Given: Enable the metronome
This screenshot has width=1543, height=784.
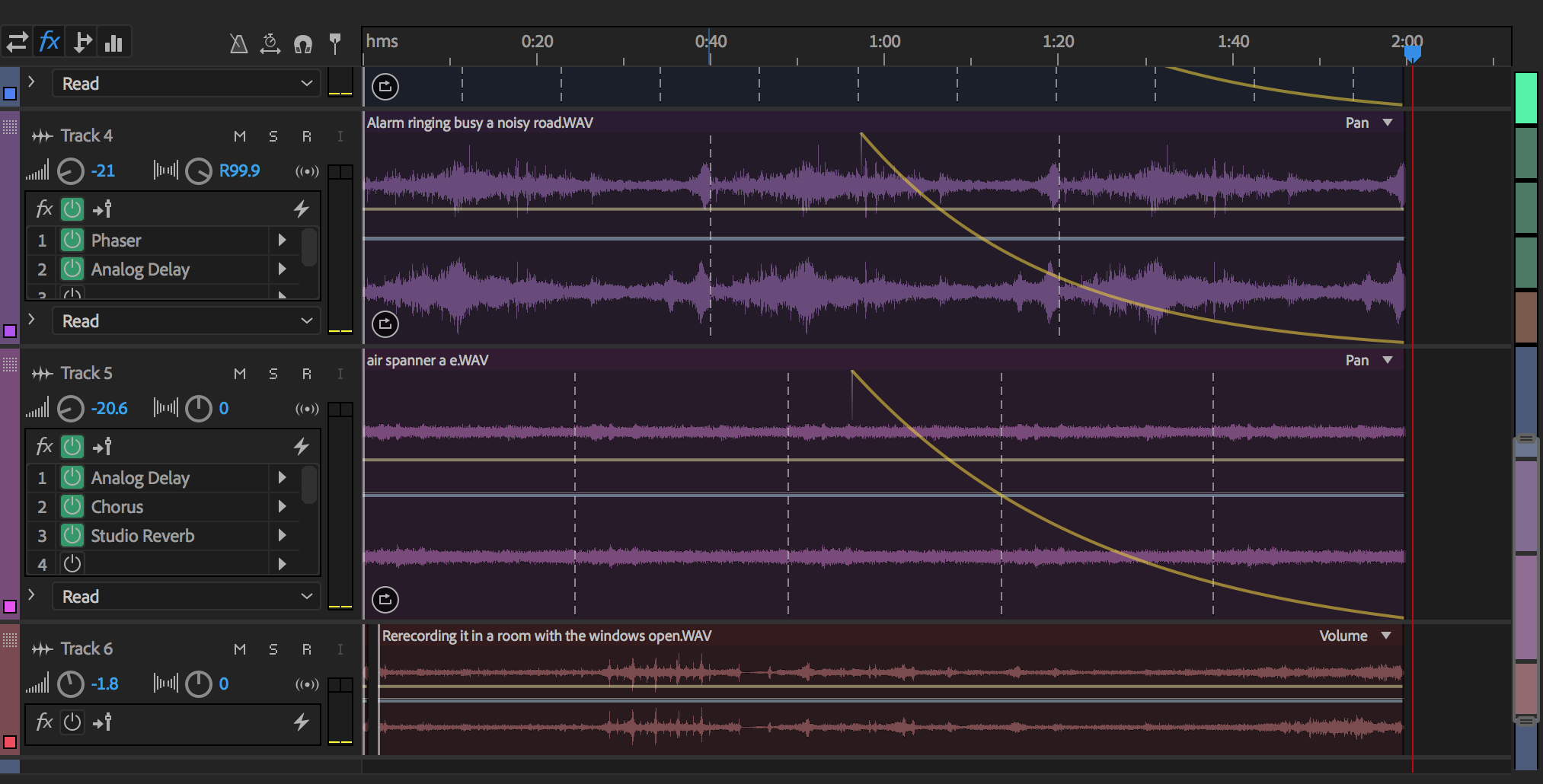Looking at the screenshot, I should (x=239, y=43).
